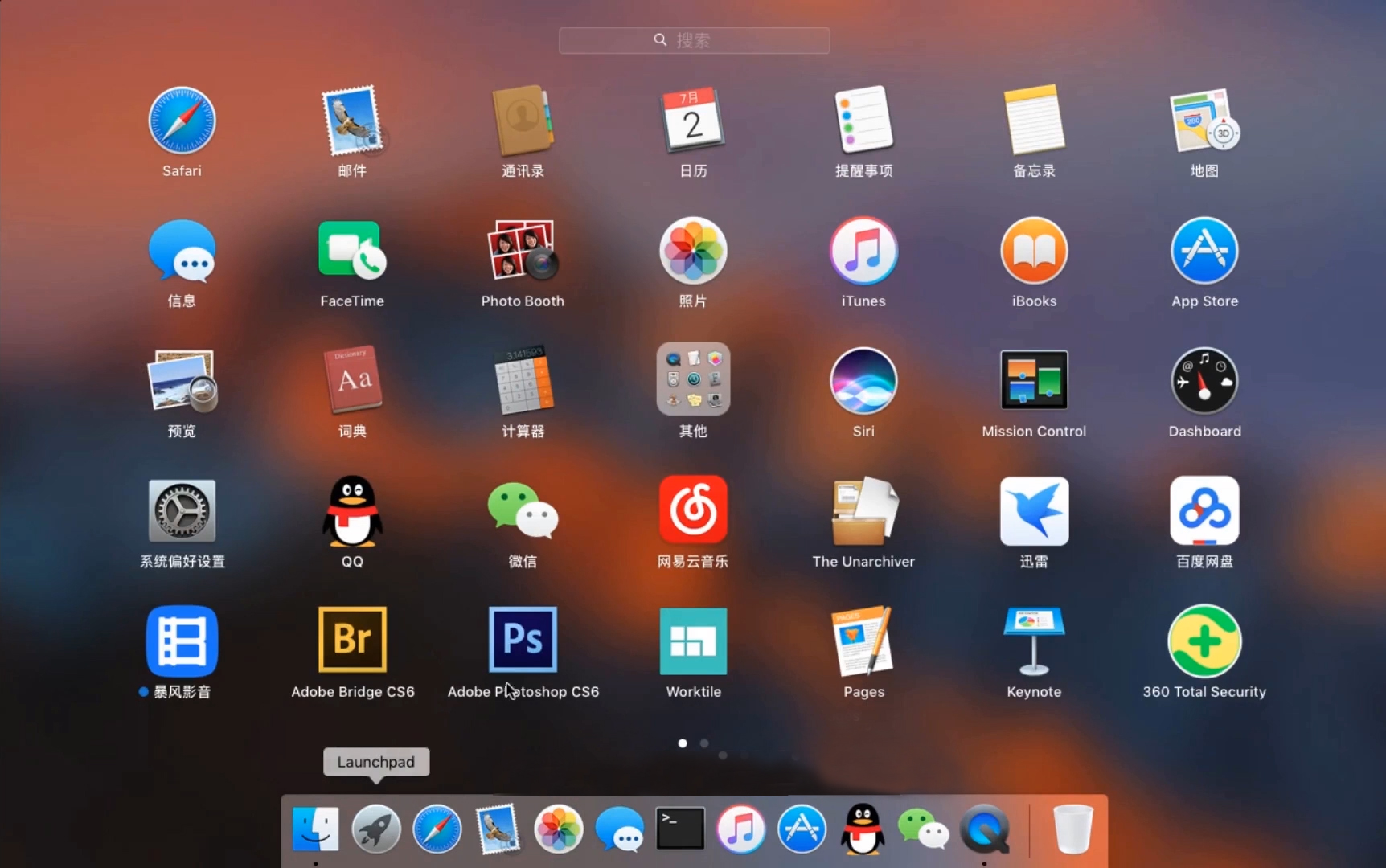Open the 备忘录 notes app
Screen dimensions: 1386x868
1035,121
